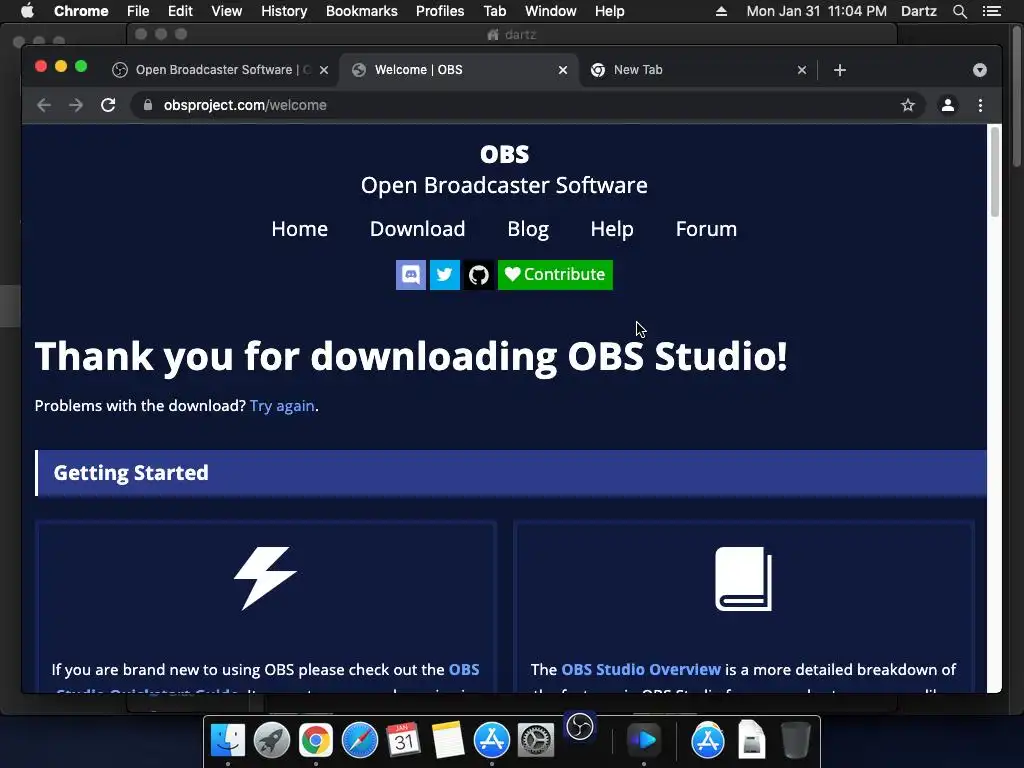Open the History menu
Viewport: 1024px width, 768px height.
[x=284, y=11]
